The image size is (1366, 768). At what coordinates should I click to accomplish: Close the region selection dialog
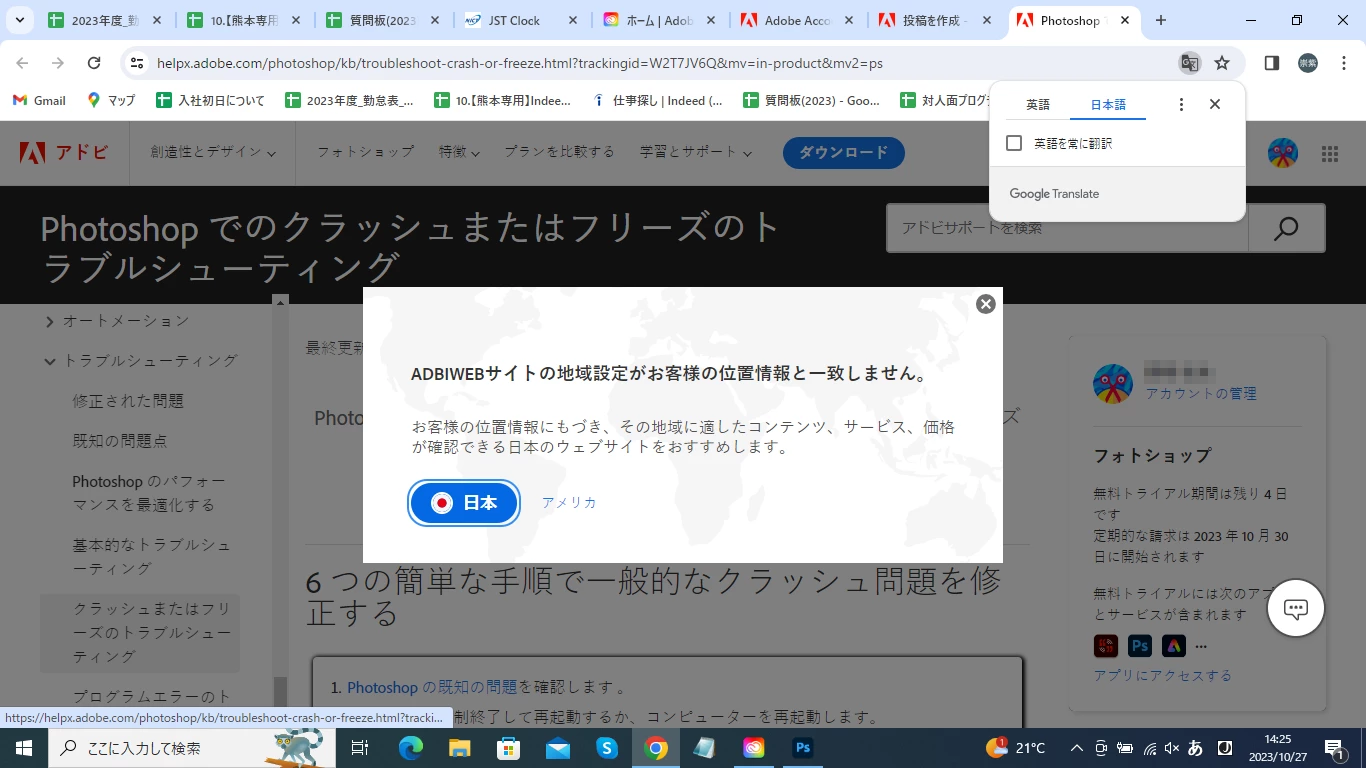[986, 304]
